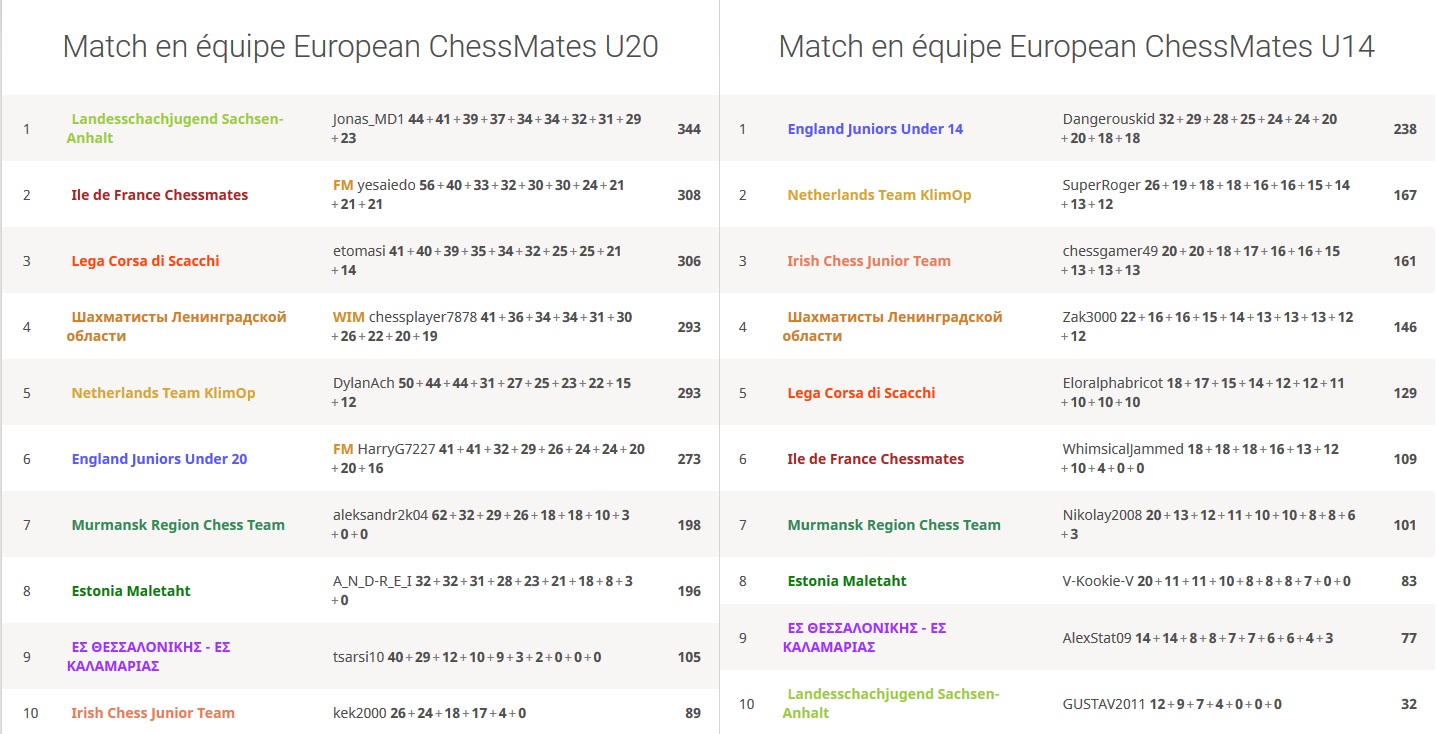Screen dimensions: 1436x734
Task: Open England Juniors Under 20 team
Action: pos(159,459)
